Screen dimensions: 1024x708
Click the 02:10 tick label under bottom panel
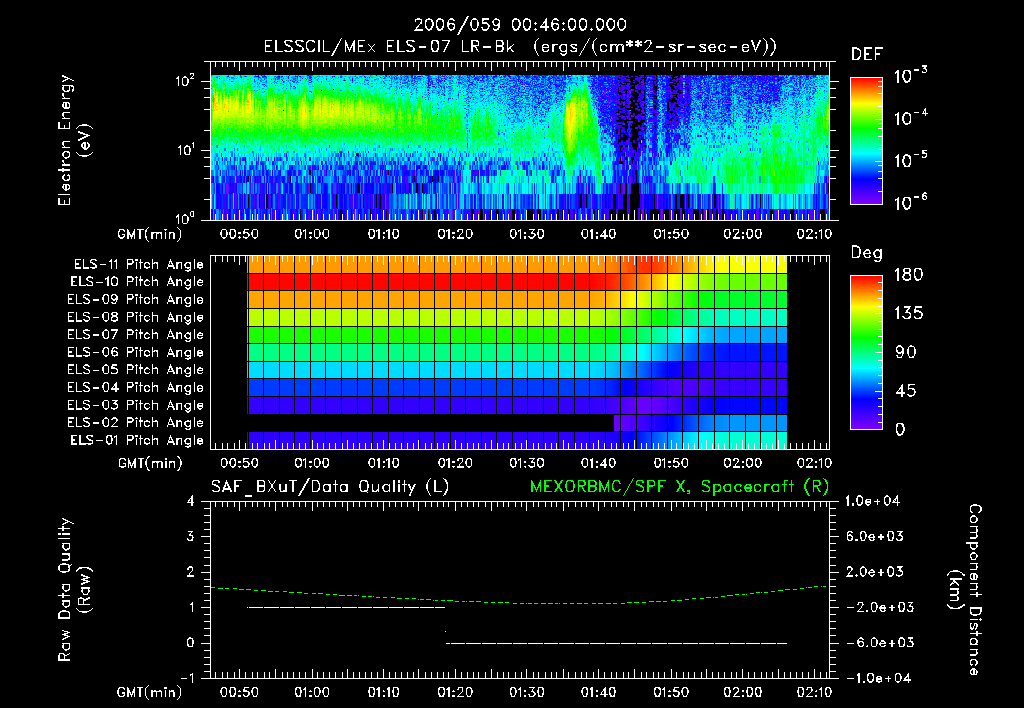pyautogui.click(x=814, y=692)
